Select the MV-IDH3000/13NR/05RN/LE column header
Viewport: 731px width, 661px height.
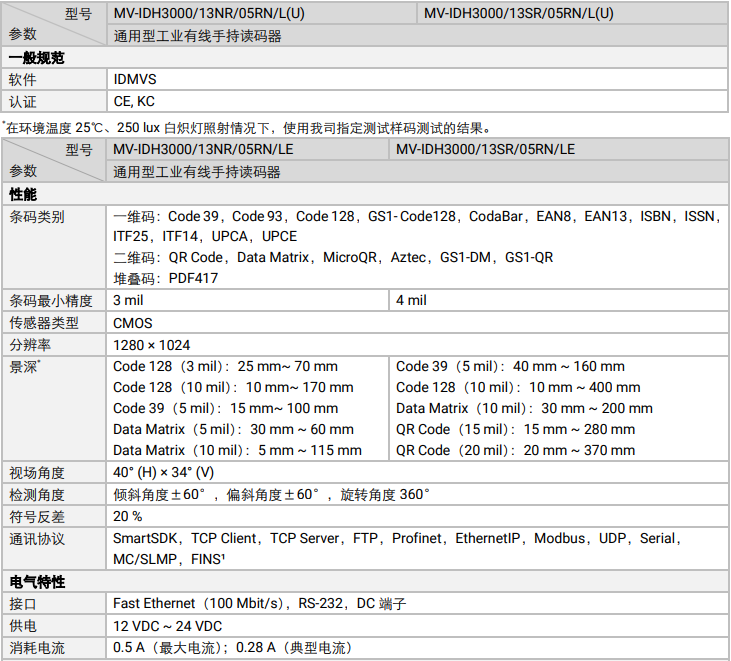(x=204, y=149)
